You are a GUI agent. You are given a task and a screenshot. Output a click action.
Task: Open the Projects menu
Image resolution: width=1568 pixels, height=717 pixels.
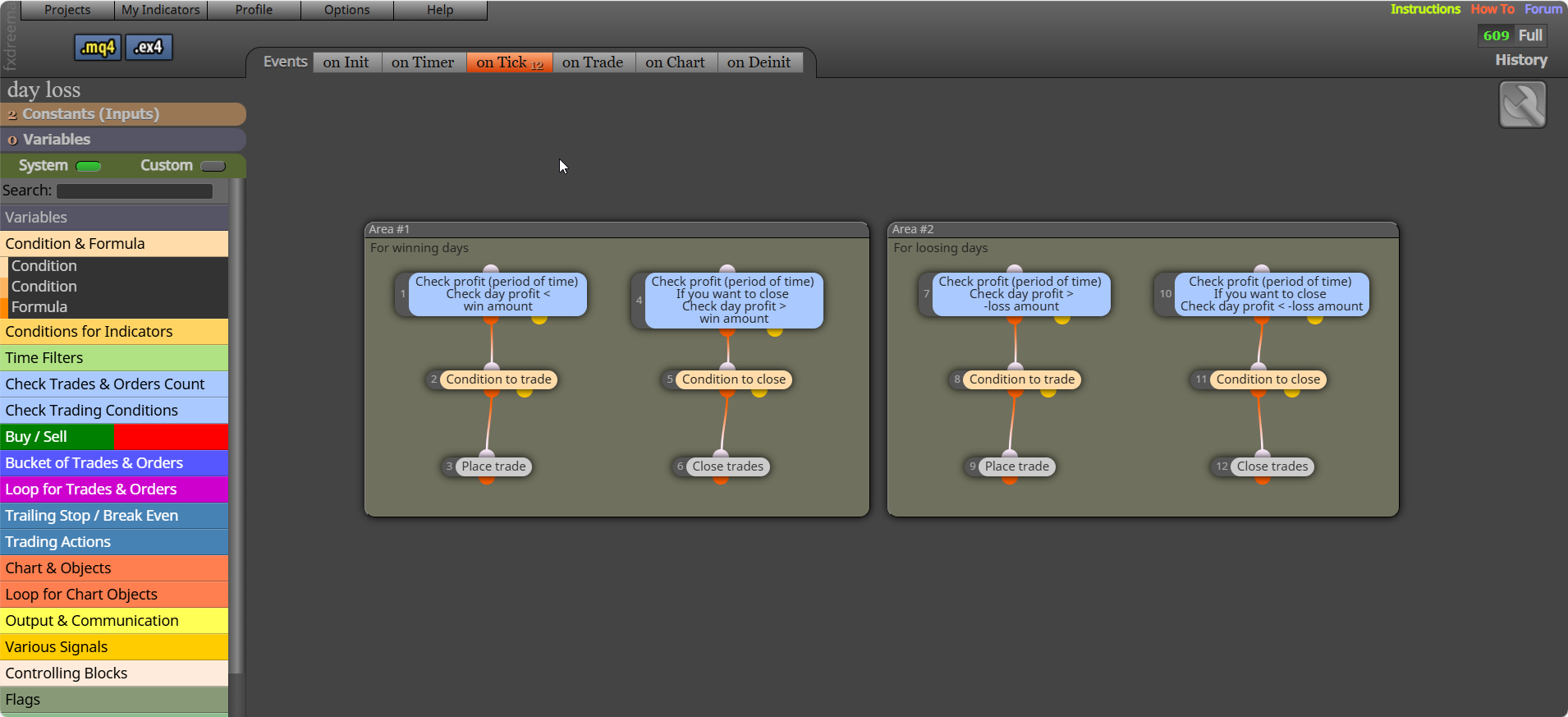[67, 10]
